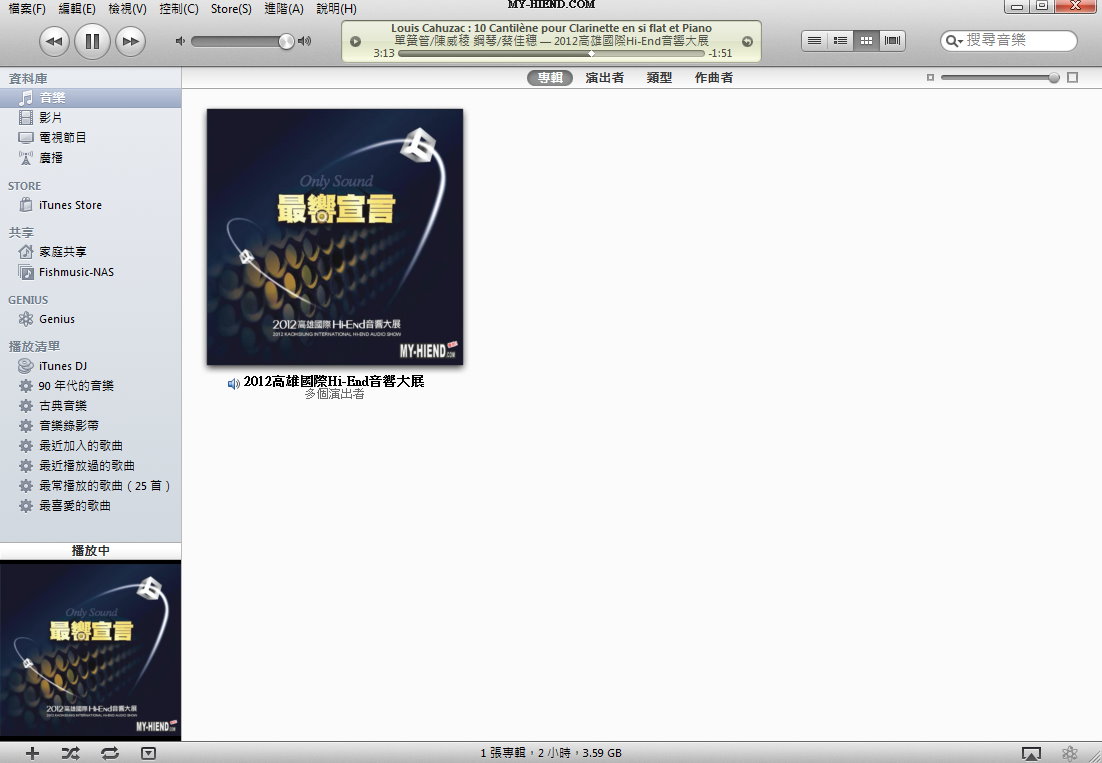1102x763 pixels.
Task: Hide the artwork panel at bottom left
Action: point(148,753)
